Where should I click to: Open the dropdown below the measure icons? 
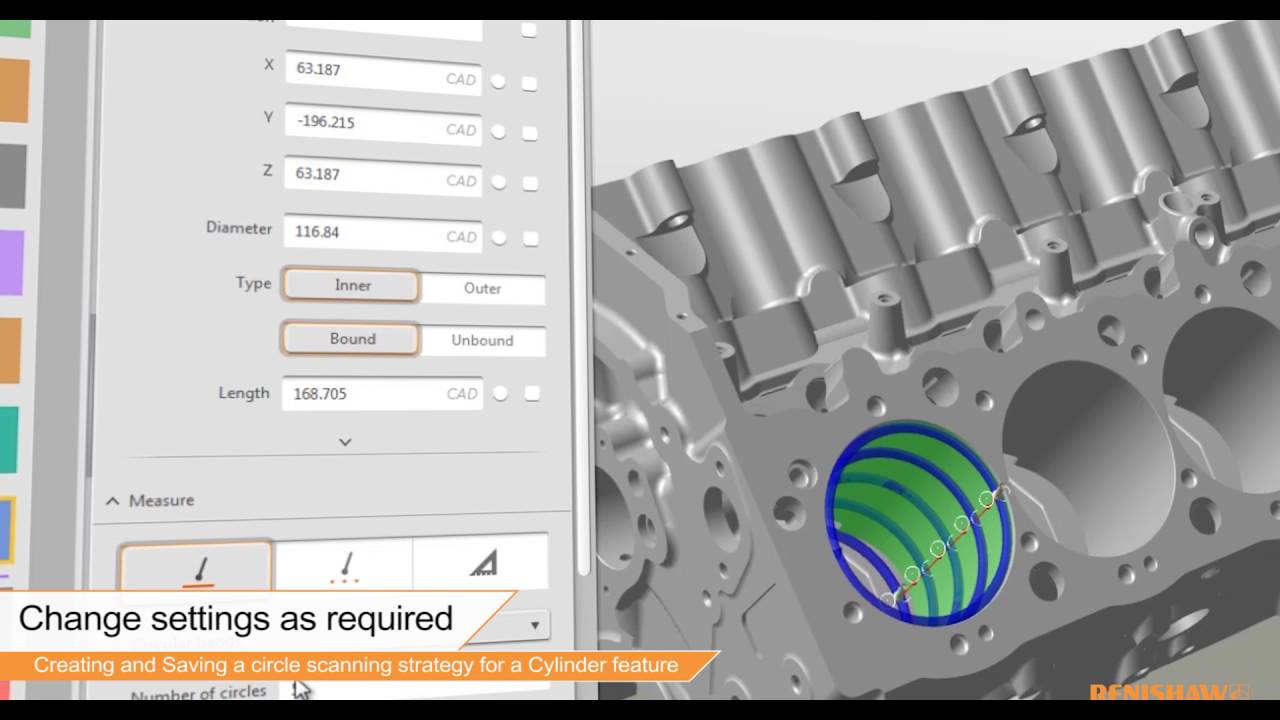click(535, 625)
